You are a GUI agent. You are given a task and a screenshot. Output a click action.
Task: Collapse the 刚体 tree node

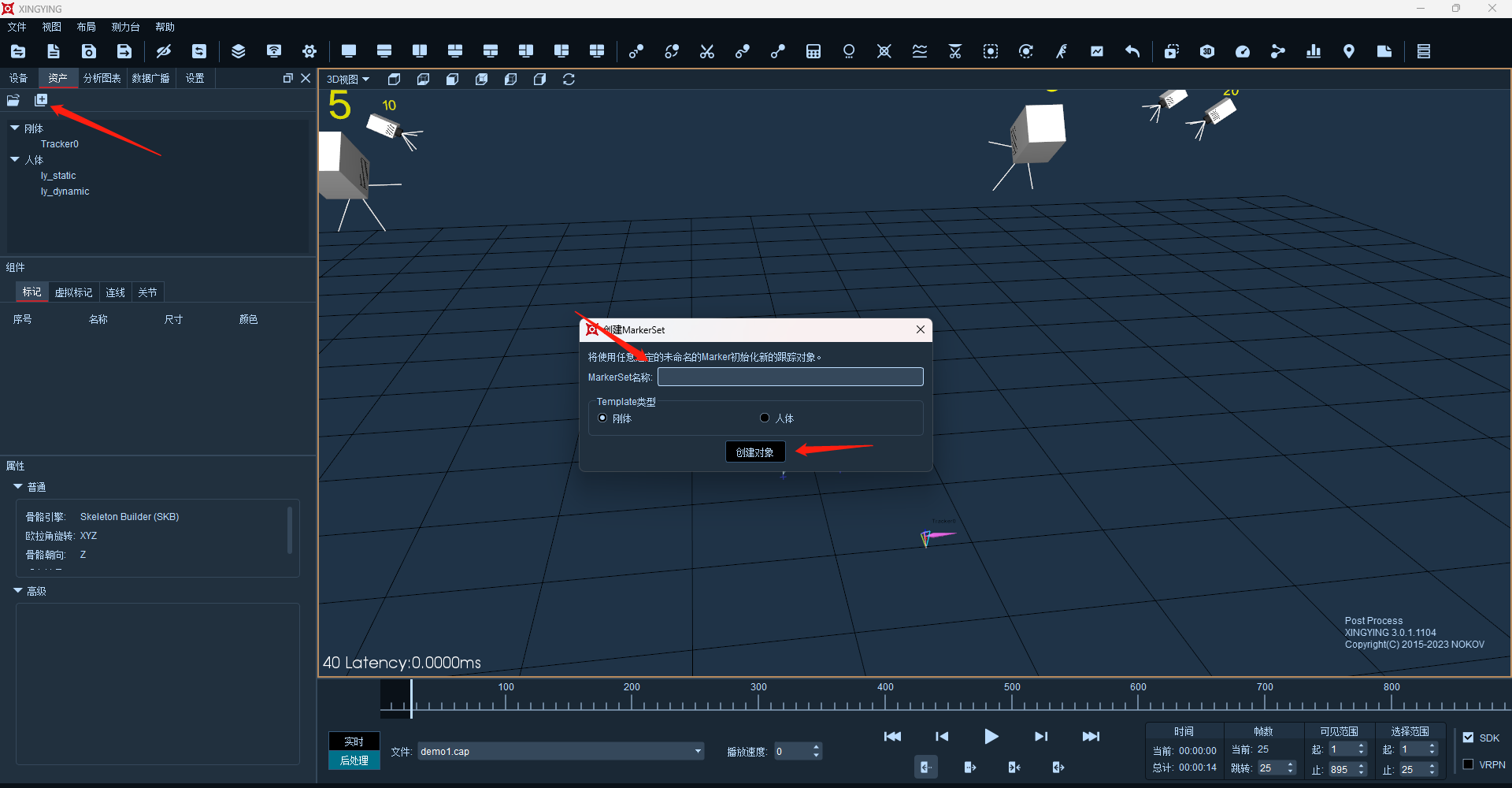[14, 128]
